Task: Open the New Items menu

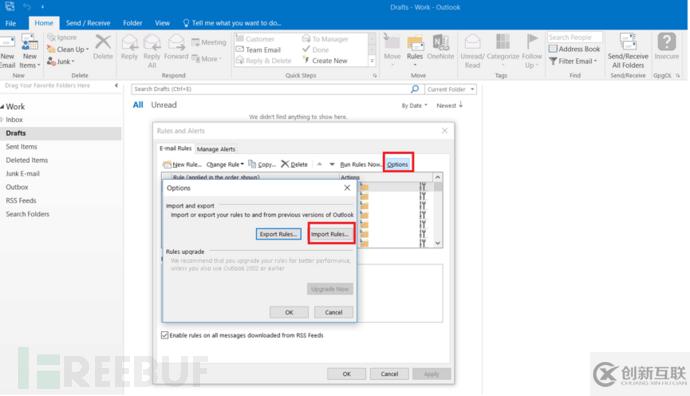Action: pyautogui.click(x=29, y=52)
